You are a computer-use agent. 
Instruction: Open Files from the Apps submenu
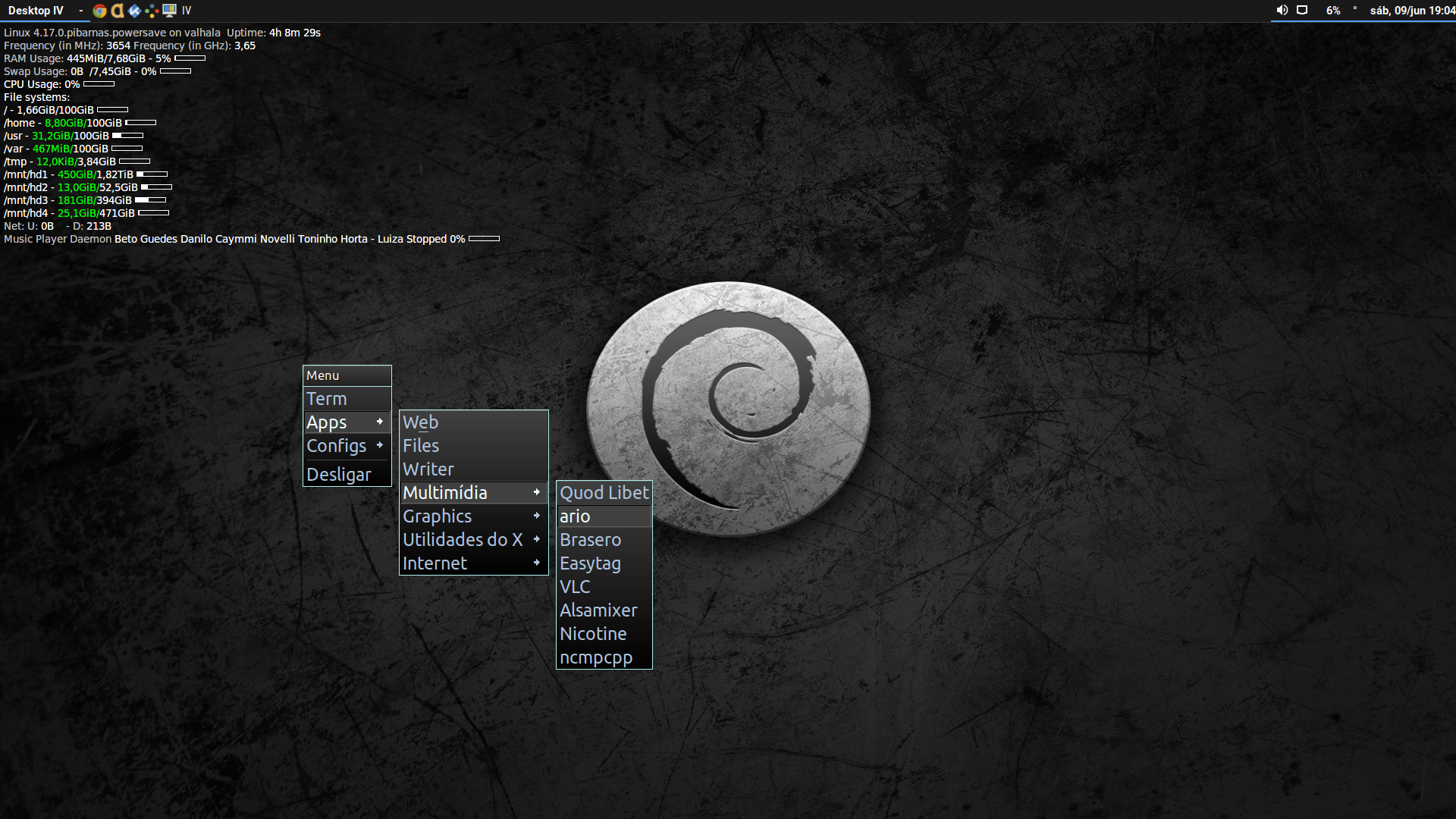click(x=474, y=445)
